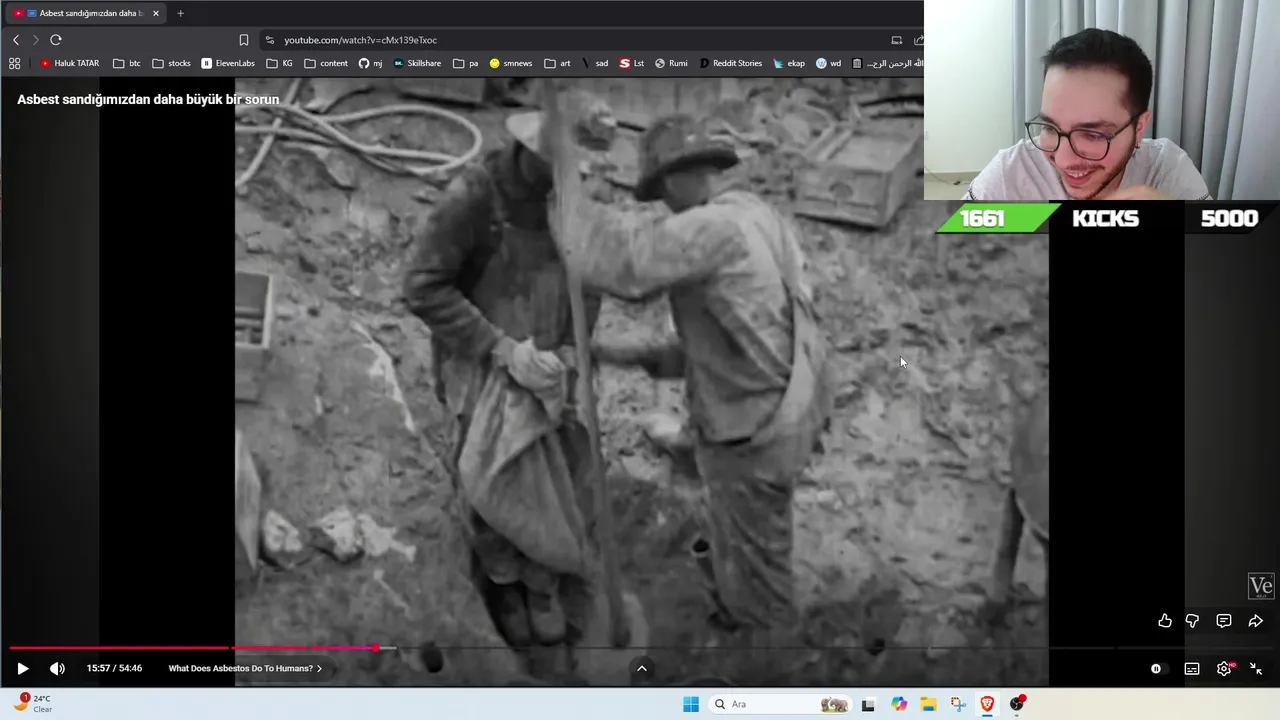The height and width of the screenshot is (720, 1280).
Task: Open the ekap bookmark
Action: 789,63
